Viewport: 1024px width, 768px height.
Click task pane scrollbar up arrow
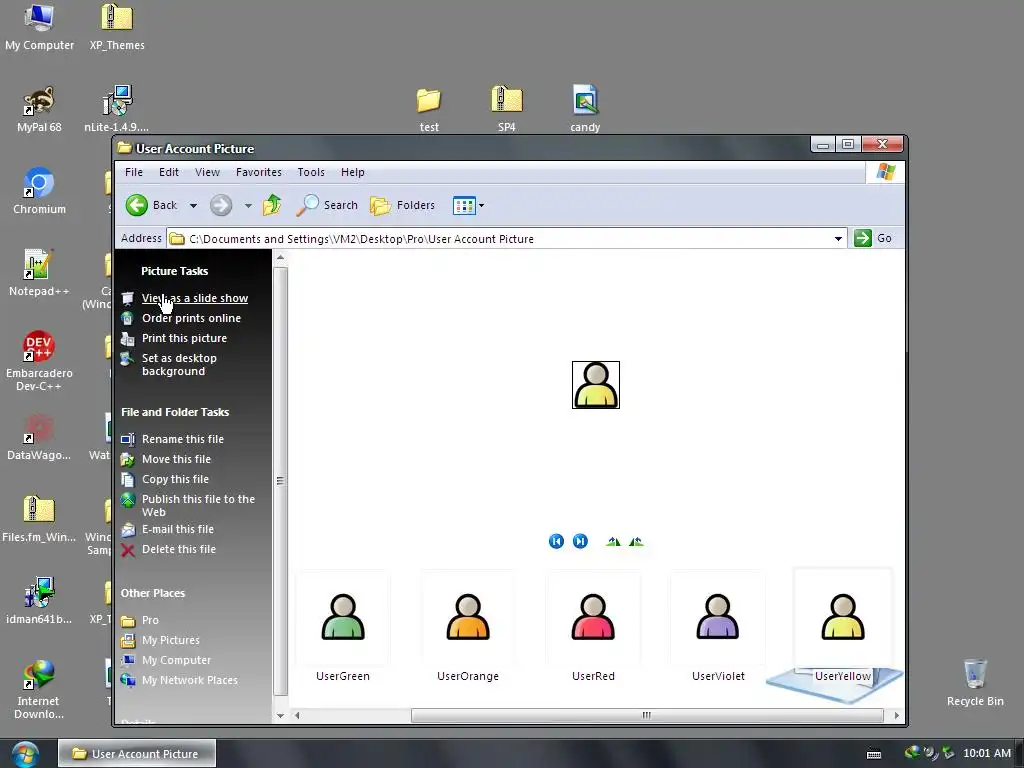[x=280, y=257]
